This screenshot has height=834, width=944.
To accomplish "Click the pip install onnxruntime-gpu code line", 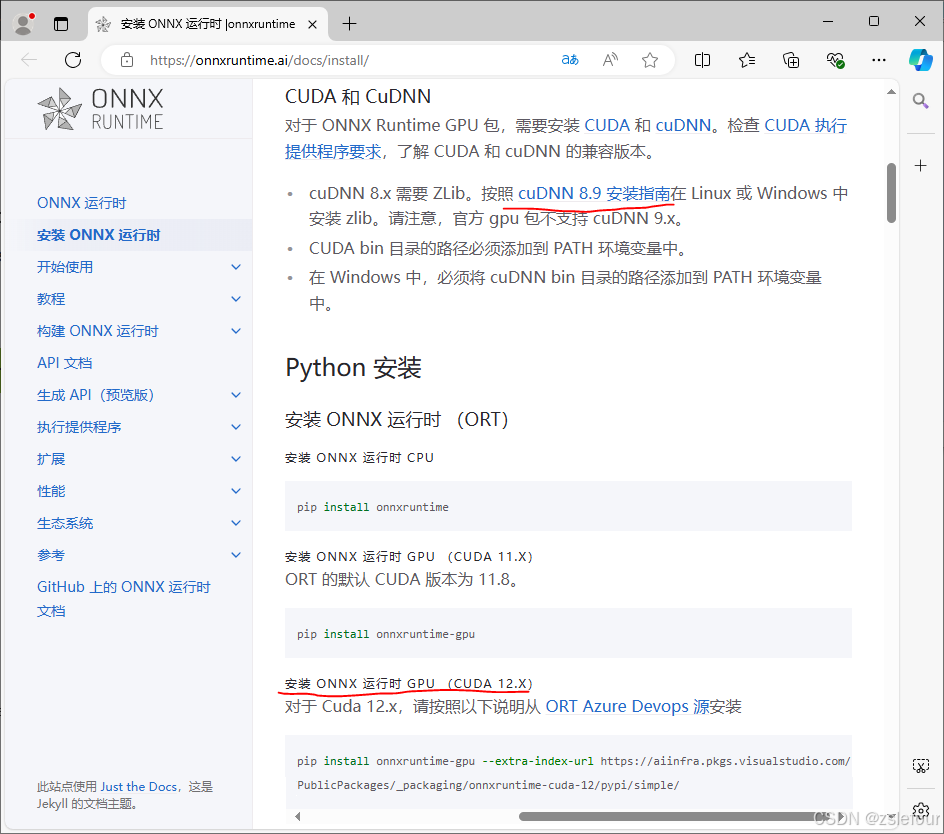I will coord(386,634).
